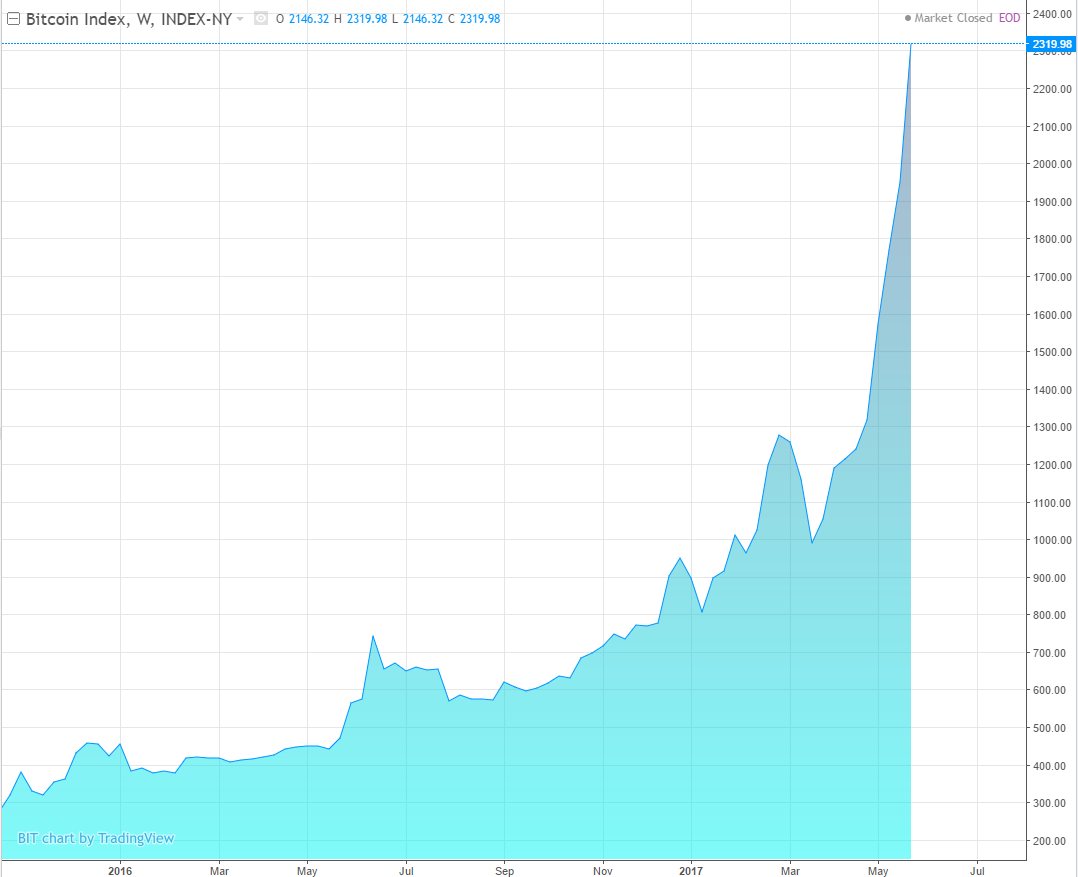Click the low value 2146.32 after L
The width and height of the screenshot is (1078, 877).
click(x=423, y=19)
